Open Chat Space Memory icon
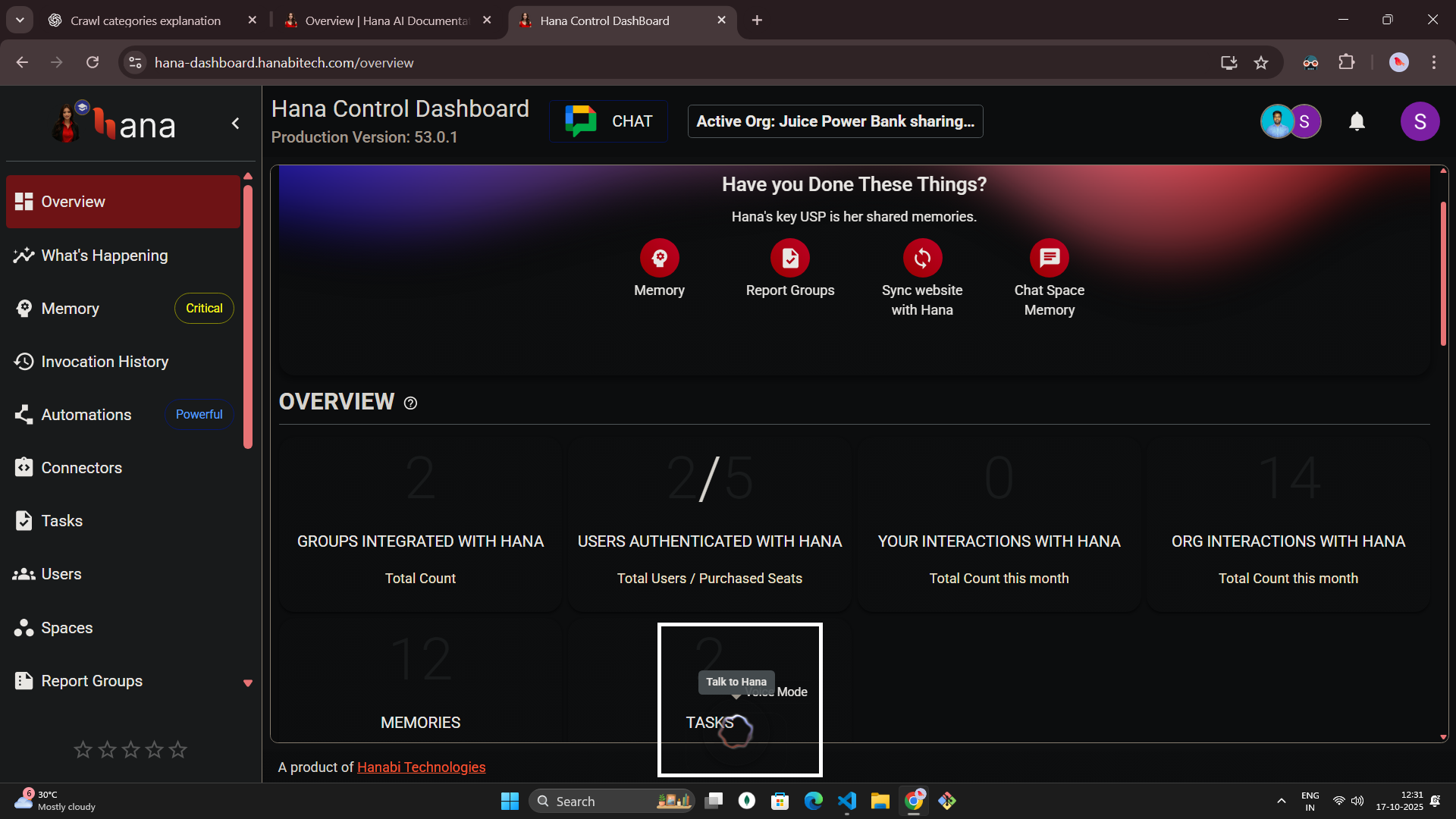 tap(1049, 259)
